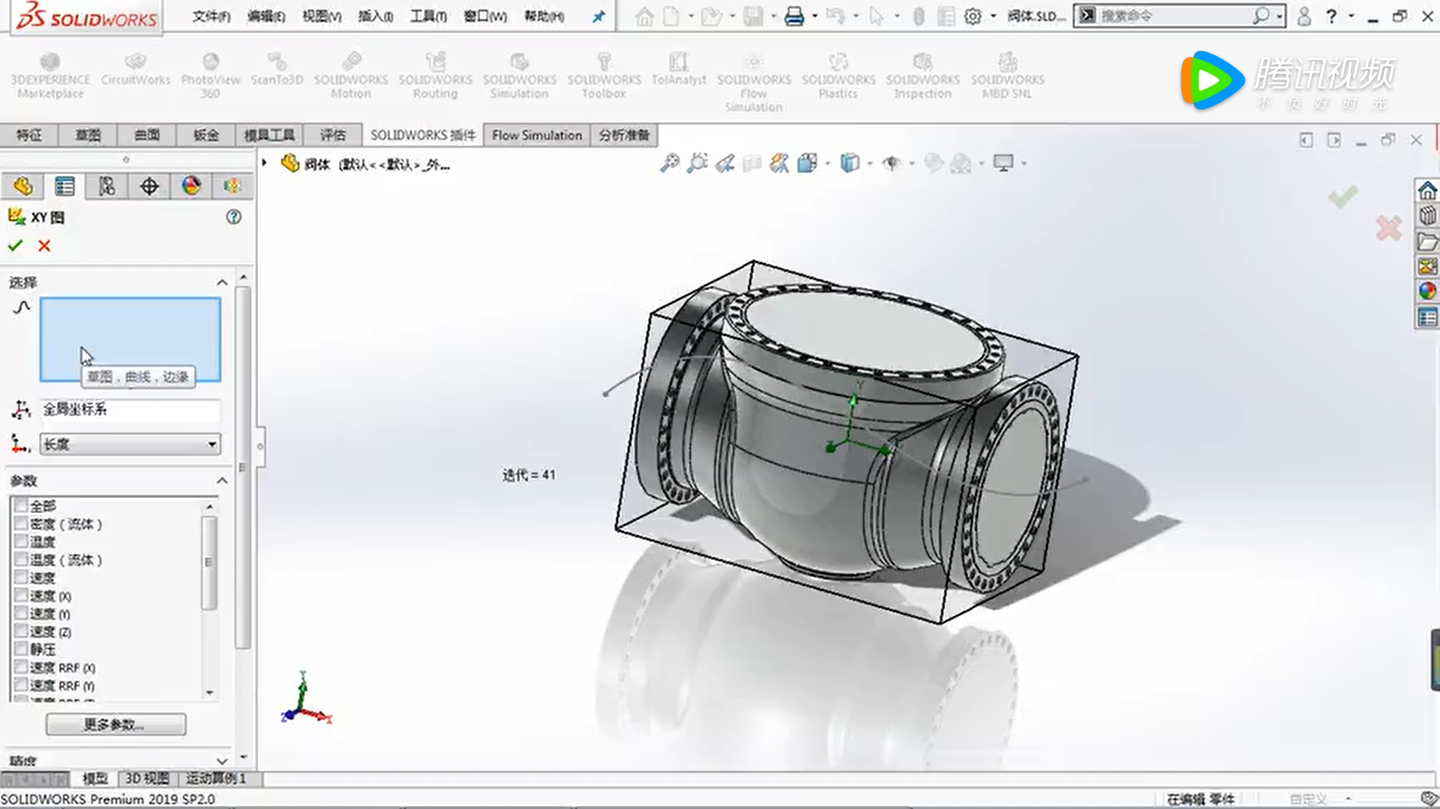This screenshot has height=809, width=1440.
Task: Click the view orientation cube icon
Action: [x=849, y=162]
